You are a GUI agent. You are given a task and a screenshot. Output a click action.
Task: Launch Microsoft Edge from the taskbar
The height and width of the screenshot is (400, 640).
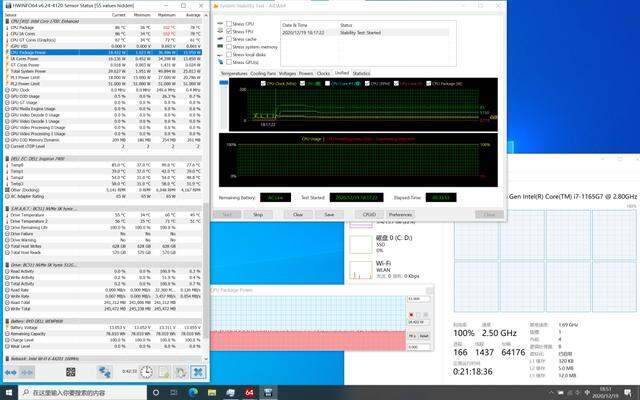[193, 393]
